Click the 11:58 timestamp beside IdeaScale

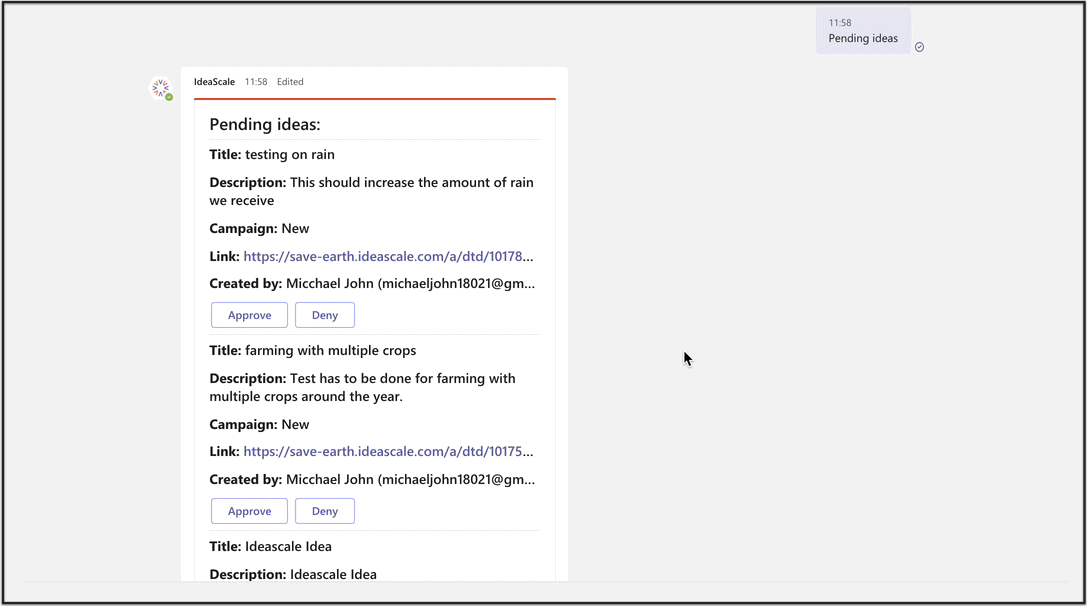point(256,82)
